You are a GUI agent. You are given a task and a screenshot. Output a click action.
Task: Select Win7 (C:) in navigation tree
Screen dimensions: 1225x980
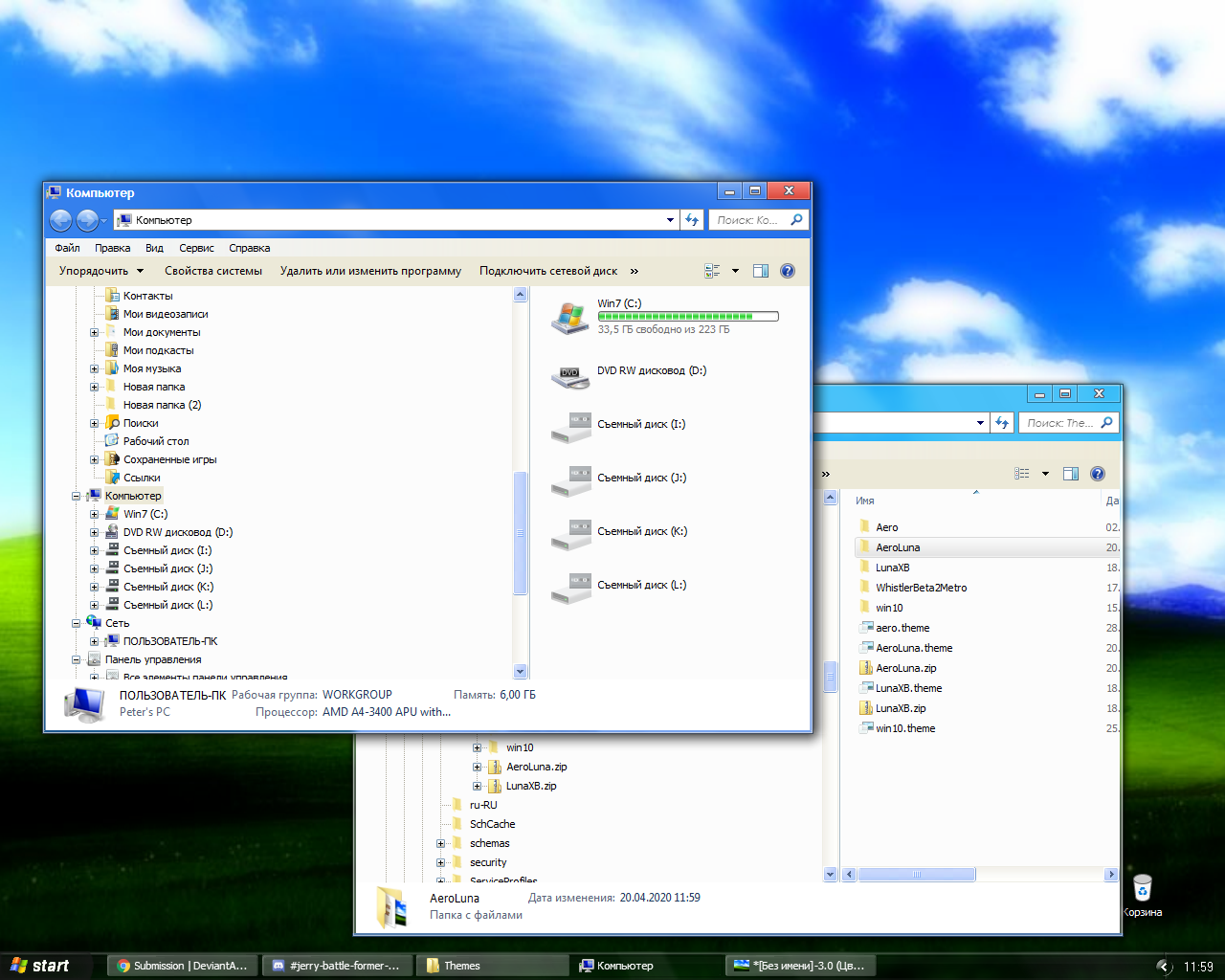coord(145,514)
